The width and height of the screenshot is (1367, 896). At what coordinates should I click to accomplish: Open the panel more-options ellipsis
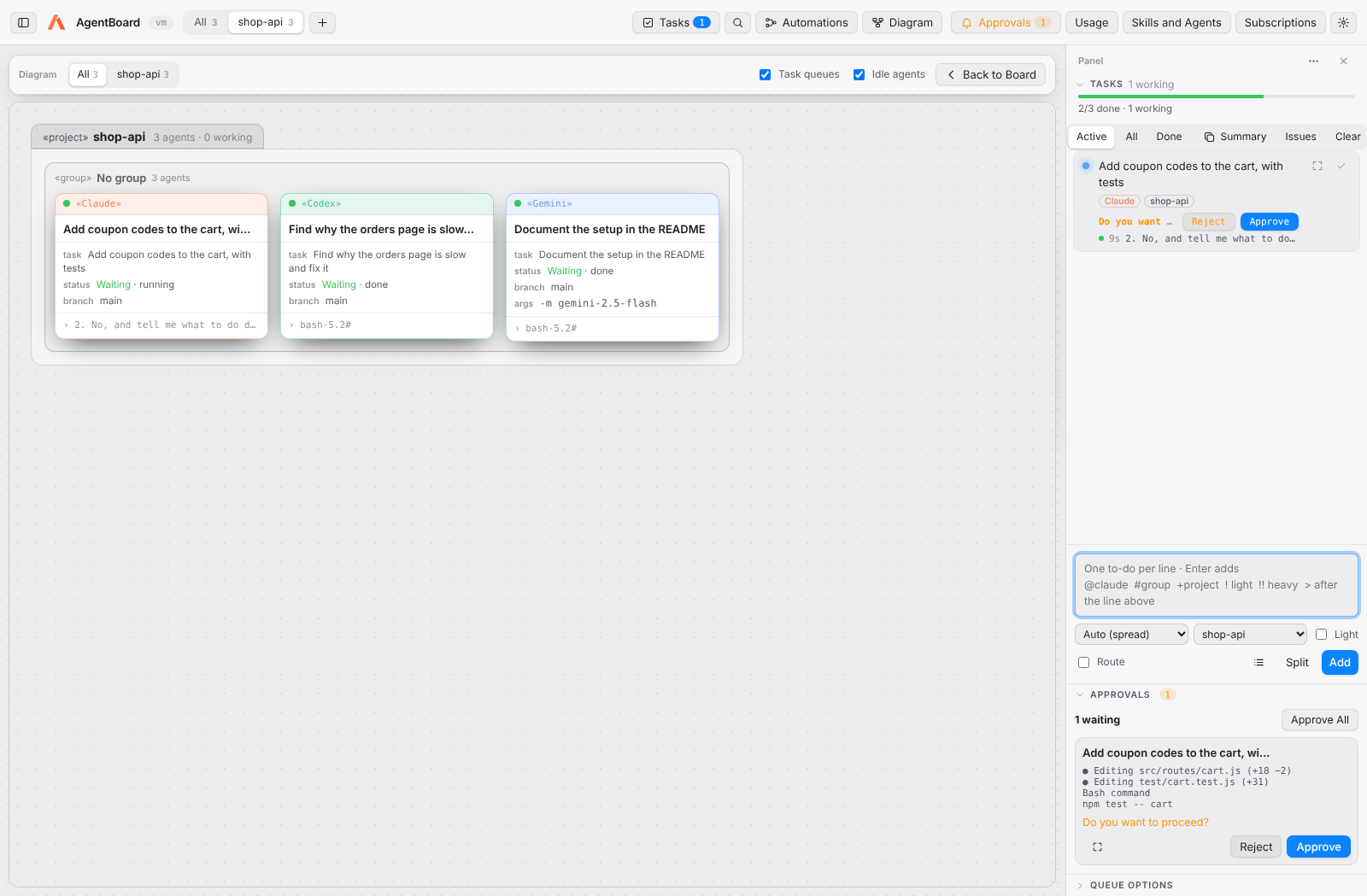point(1313,61)
